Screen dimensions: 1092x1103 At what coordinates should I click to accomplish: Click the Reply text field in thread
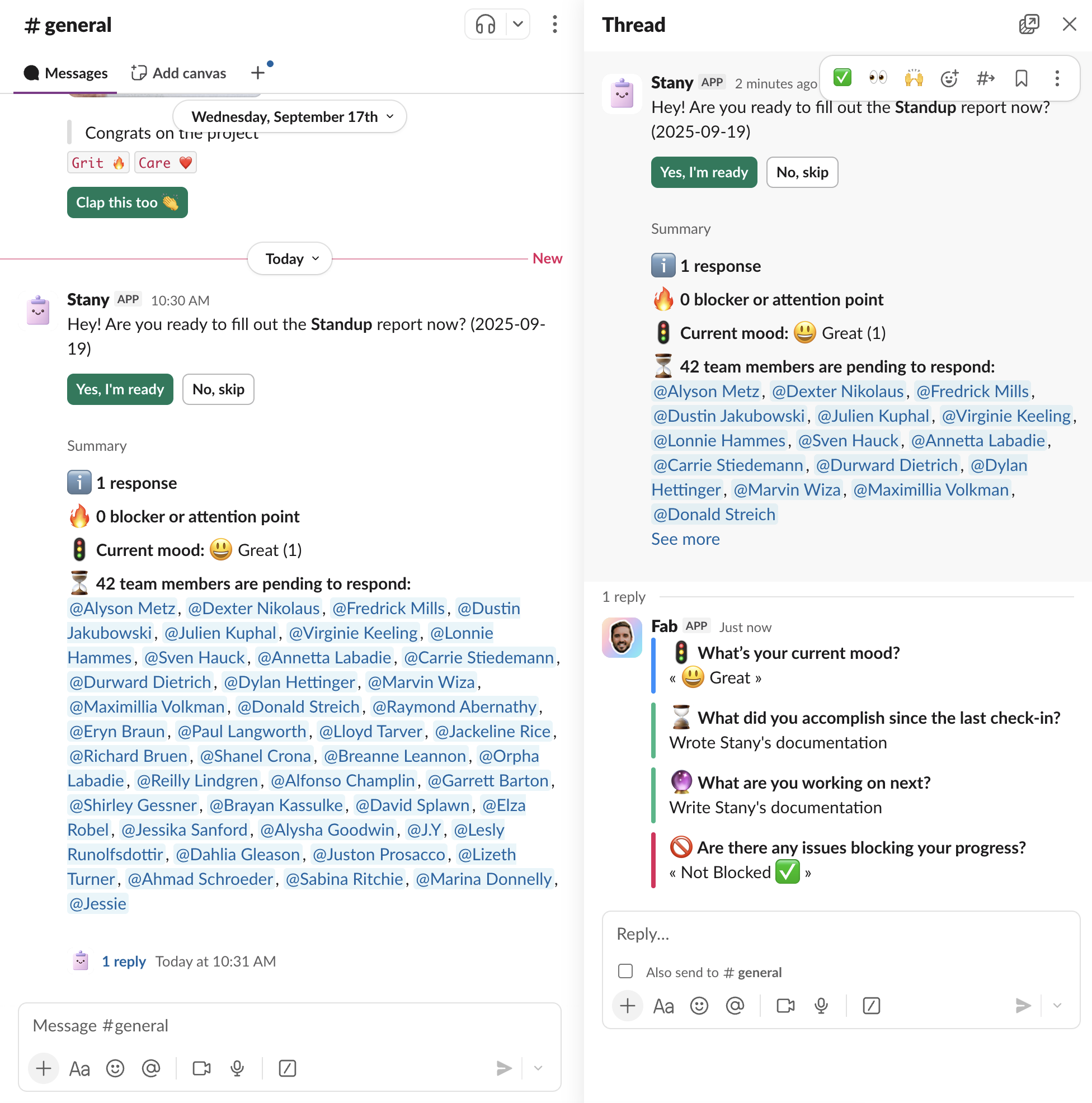click(x=841, y=934)
